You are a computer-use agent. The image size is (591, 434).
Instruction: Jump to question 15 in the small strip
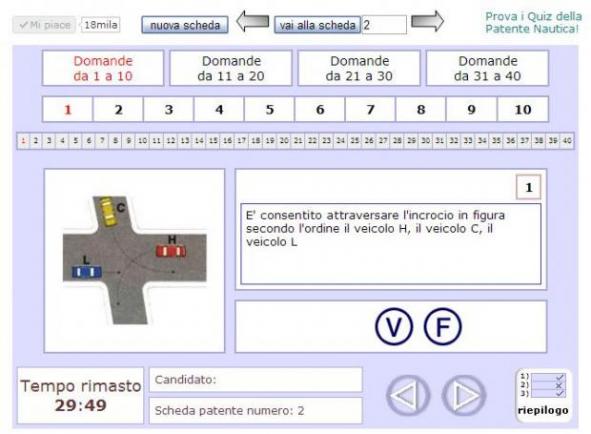[213, 141]
